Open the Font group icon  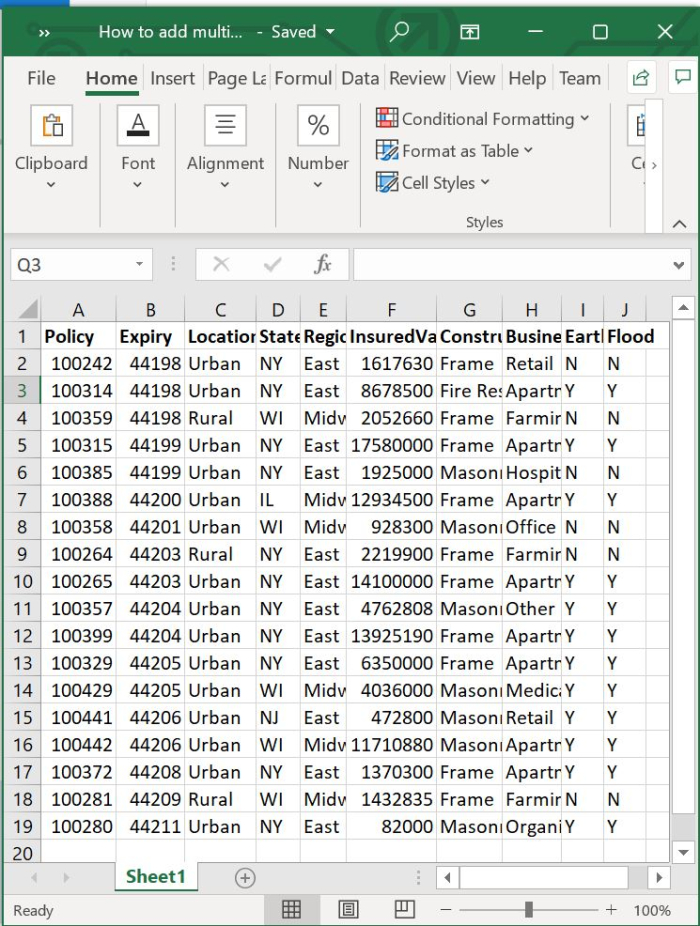click(138, 125)
